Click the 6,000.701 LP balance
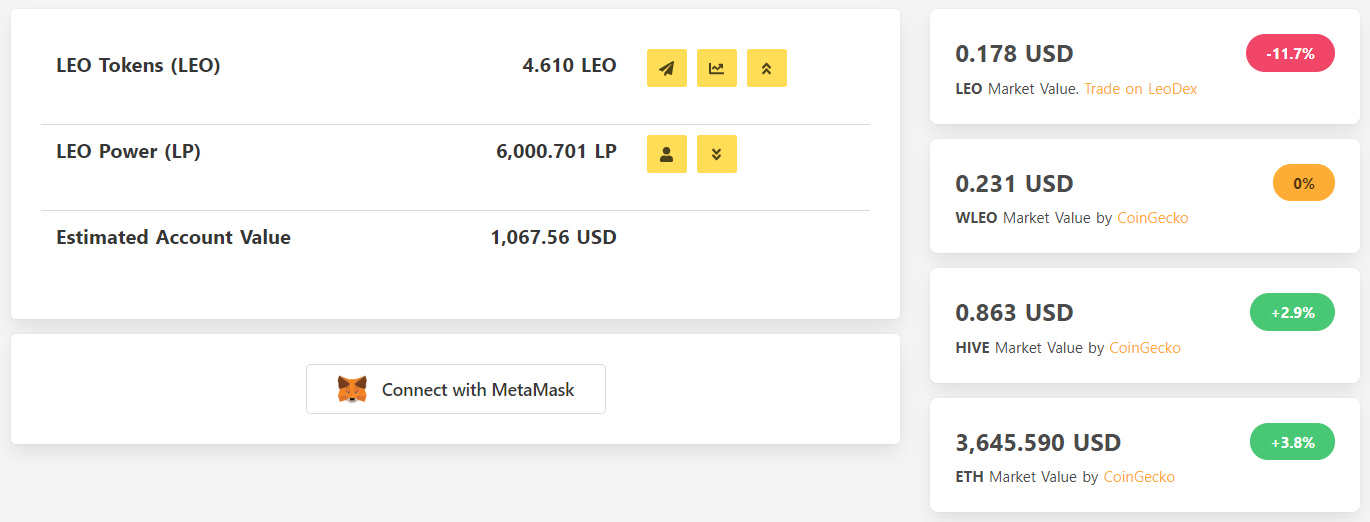 (556, 152)
